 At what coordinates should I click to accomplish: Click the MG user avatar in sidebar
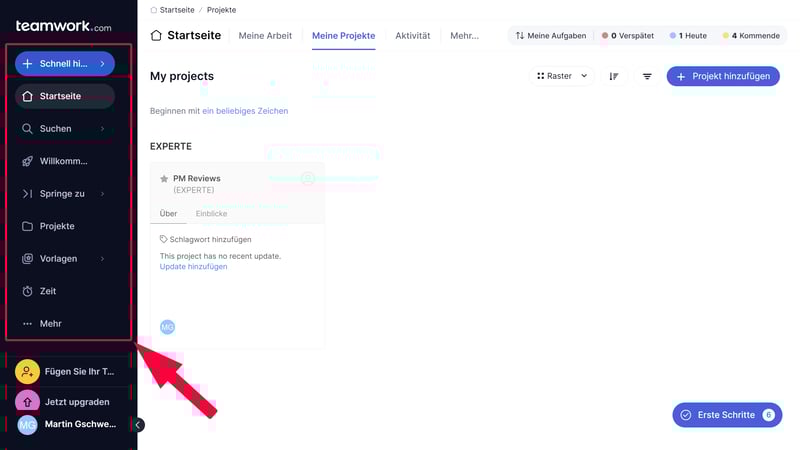pyautogui.click(x=28, y=424)
